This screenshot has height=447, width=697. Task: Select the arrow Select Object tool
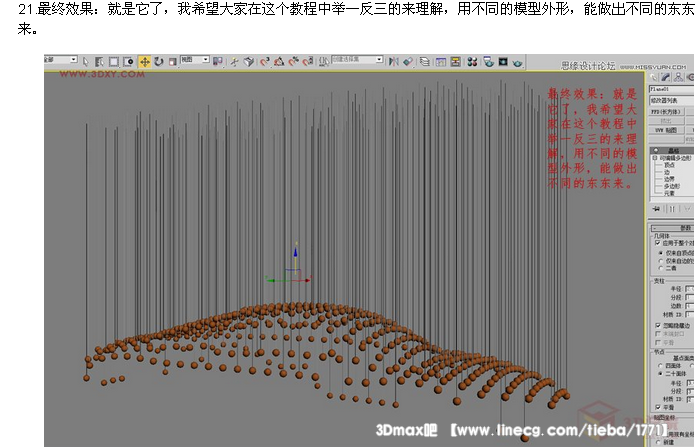click(x=86, y=61)
